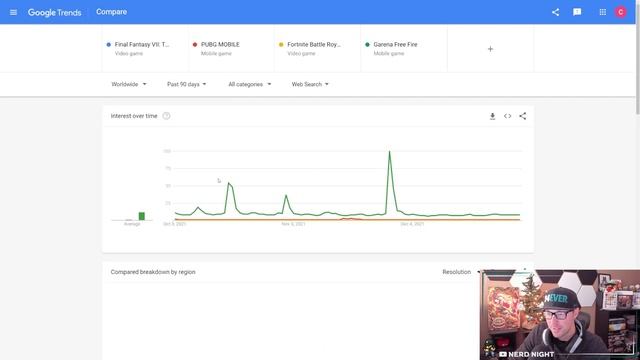Screen dimensions: 640x360
Task: Share this comparison via header share icon
Action: (x=555, y=12)
